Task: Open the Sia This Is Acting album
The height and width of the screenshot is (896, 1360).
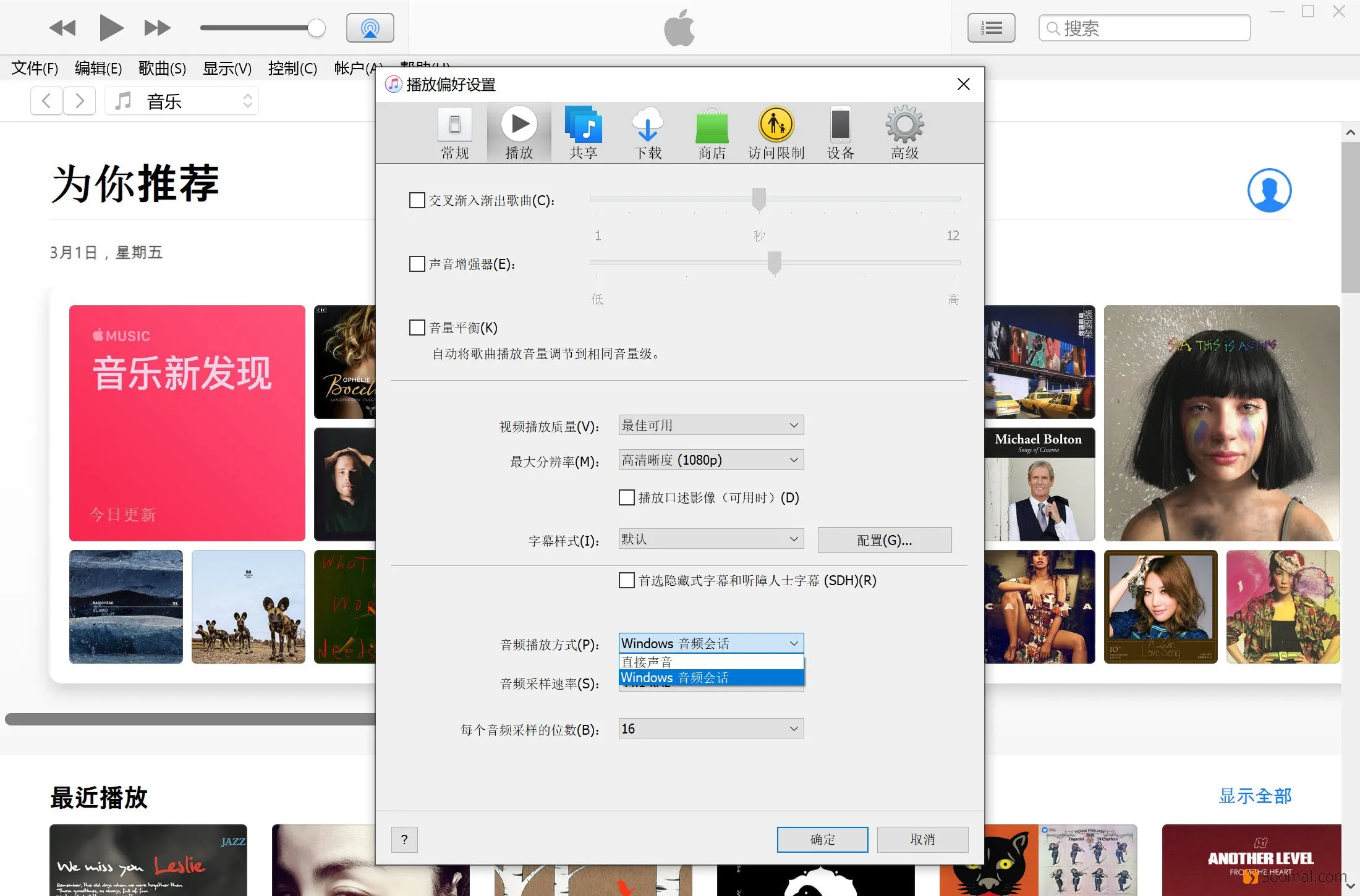Action: pos(1222,423)
